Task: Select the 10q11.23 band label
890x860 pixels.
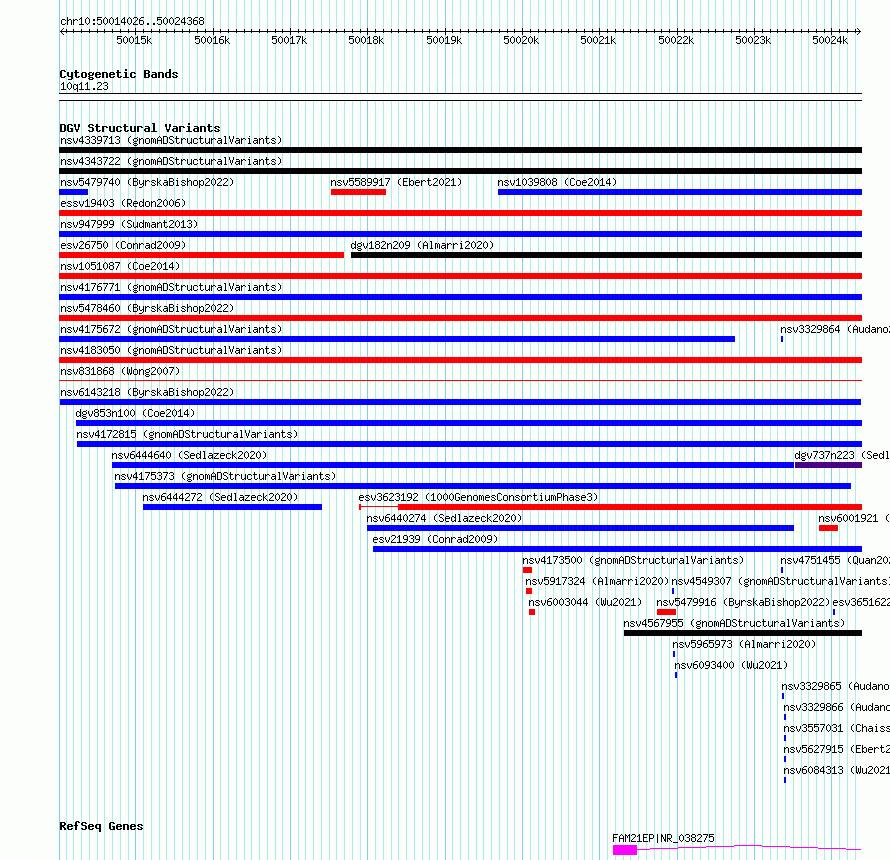Action: tap(84, 86)
